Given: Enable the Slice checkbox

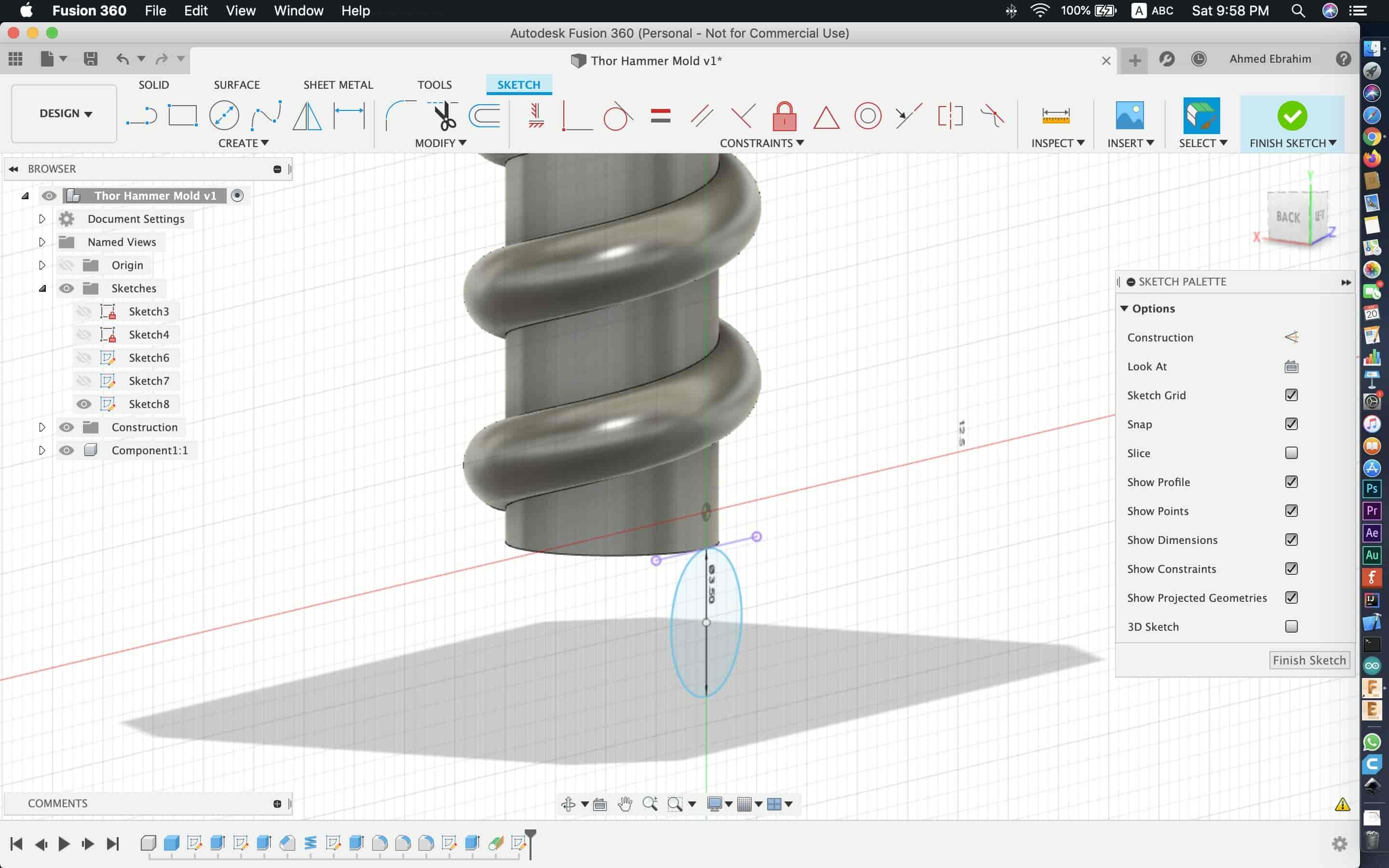Looking at the screenshot, I should coord(1292,453).
